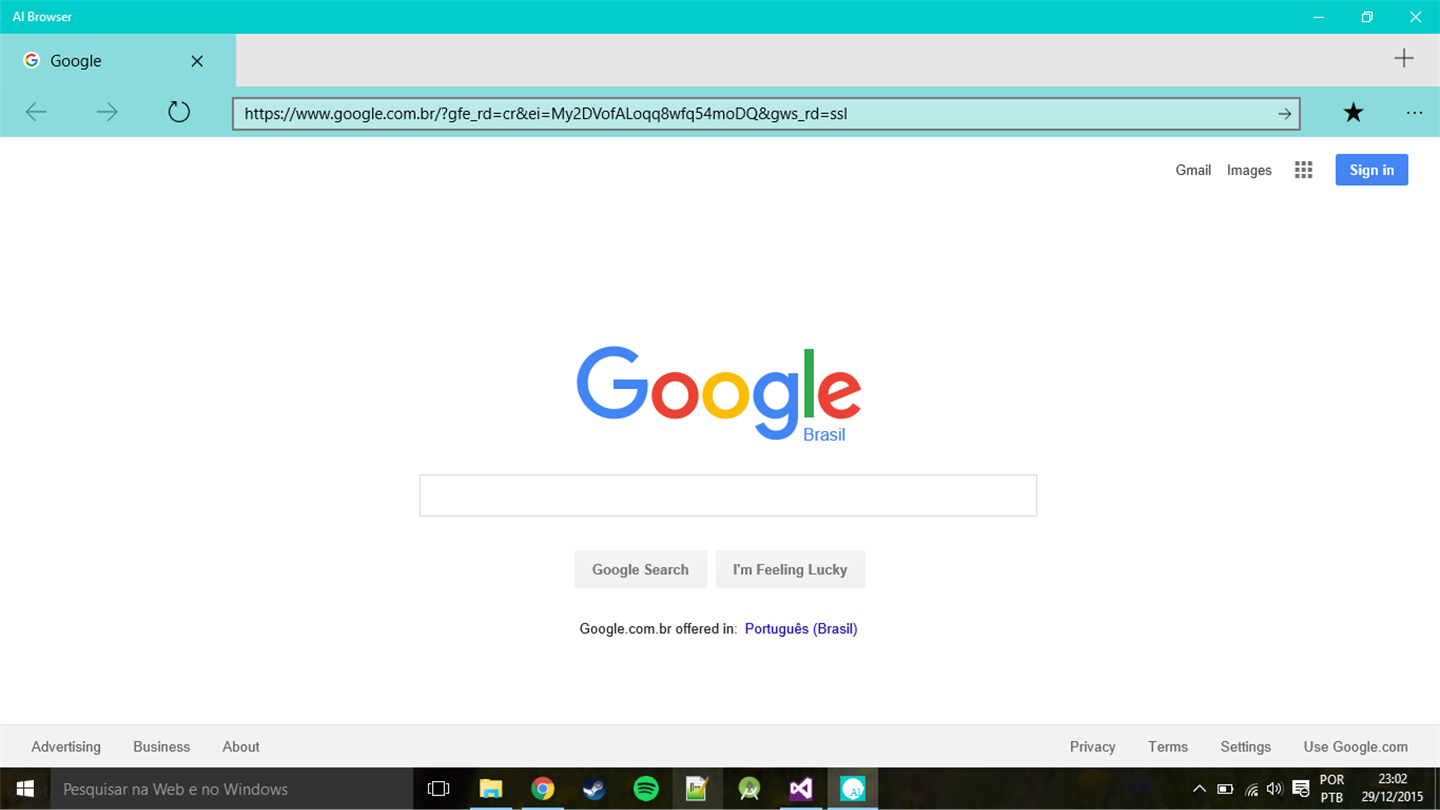
Task: Bookmark the page with the star icon
Action: coord(1353,113)
